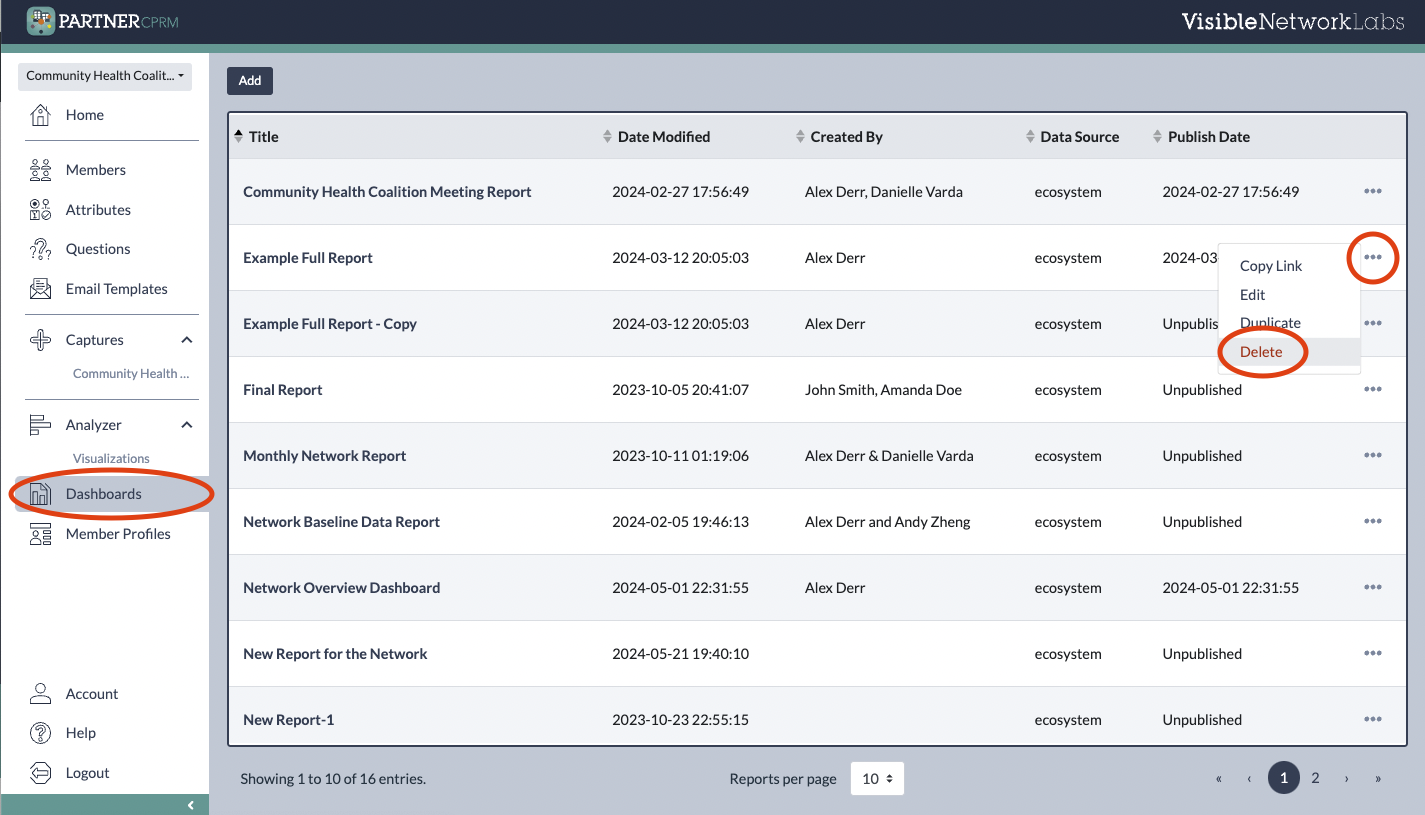Screen dimensions: 1425x815
Task: Go to page 2 of results
Action: [1315, 778]
